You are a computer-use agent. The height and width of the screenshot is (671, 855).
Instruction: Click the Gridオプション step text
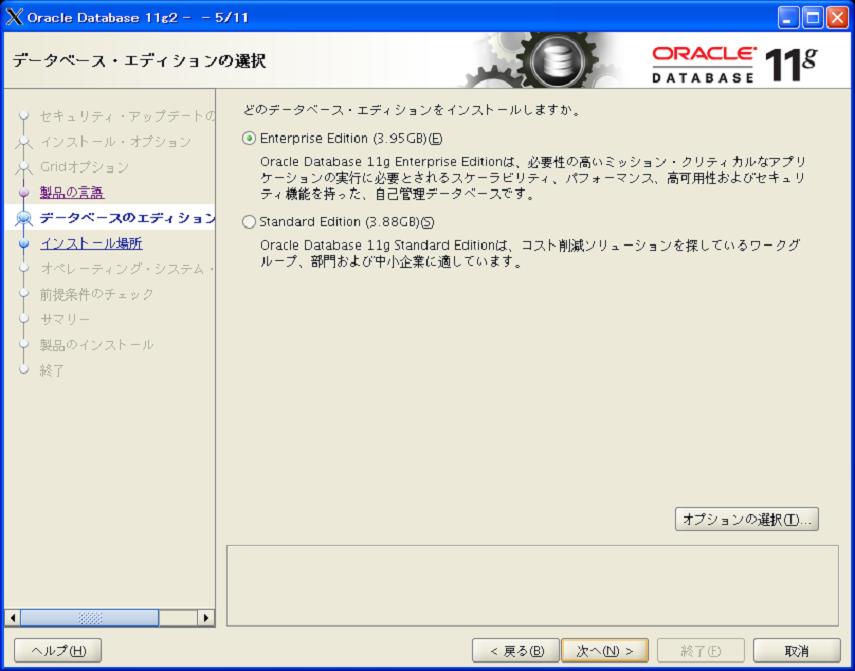point(84,167)
